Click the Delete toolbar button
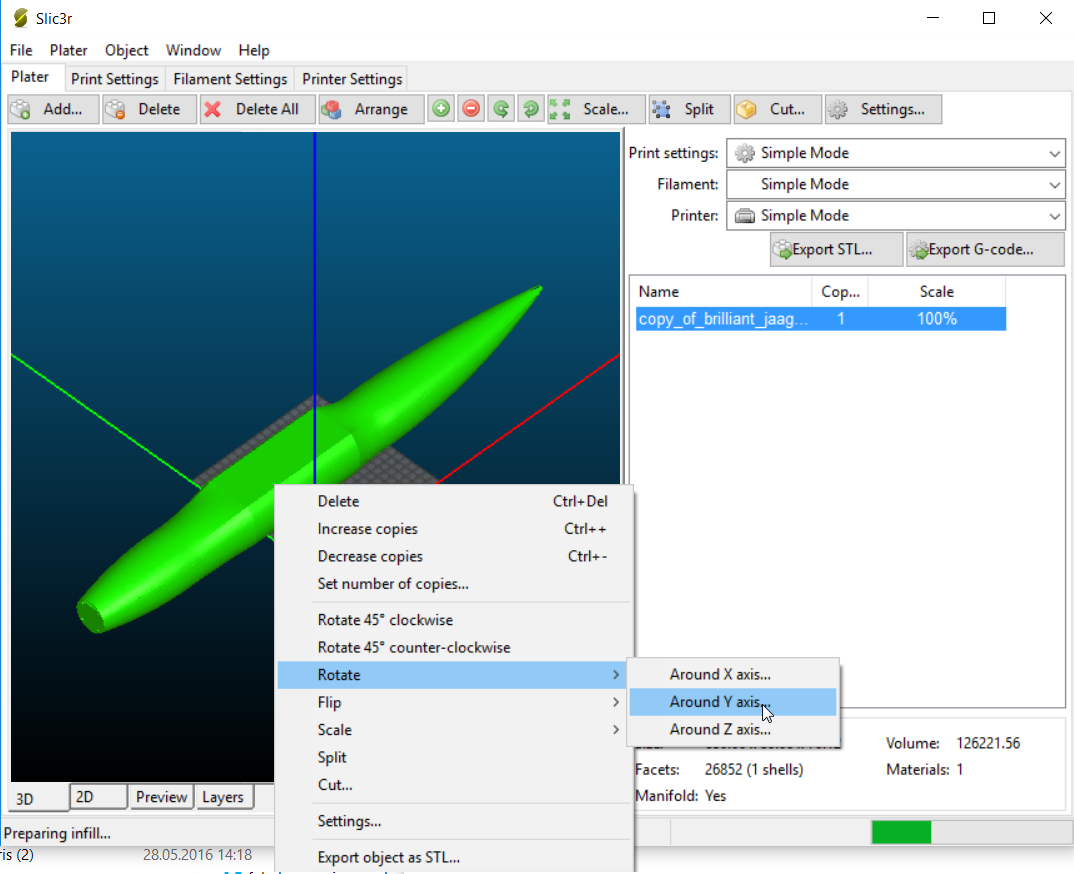 (x=149, y=110)
